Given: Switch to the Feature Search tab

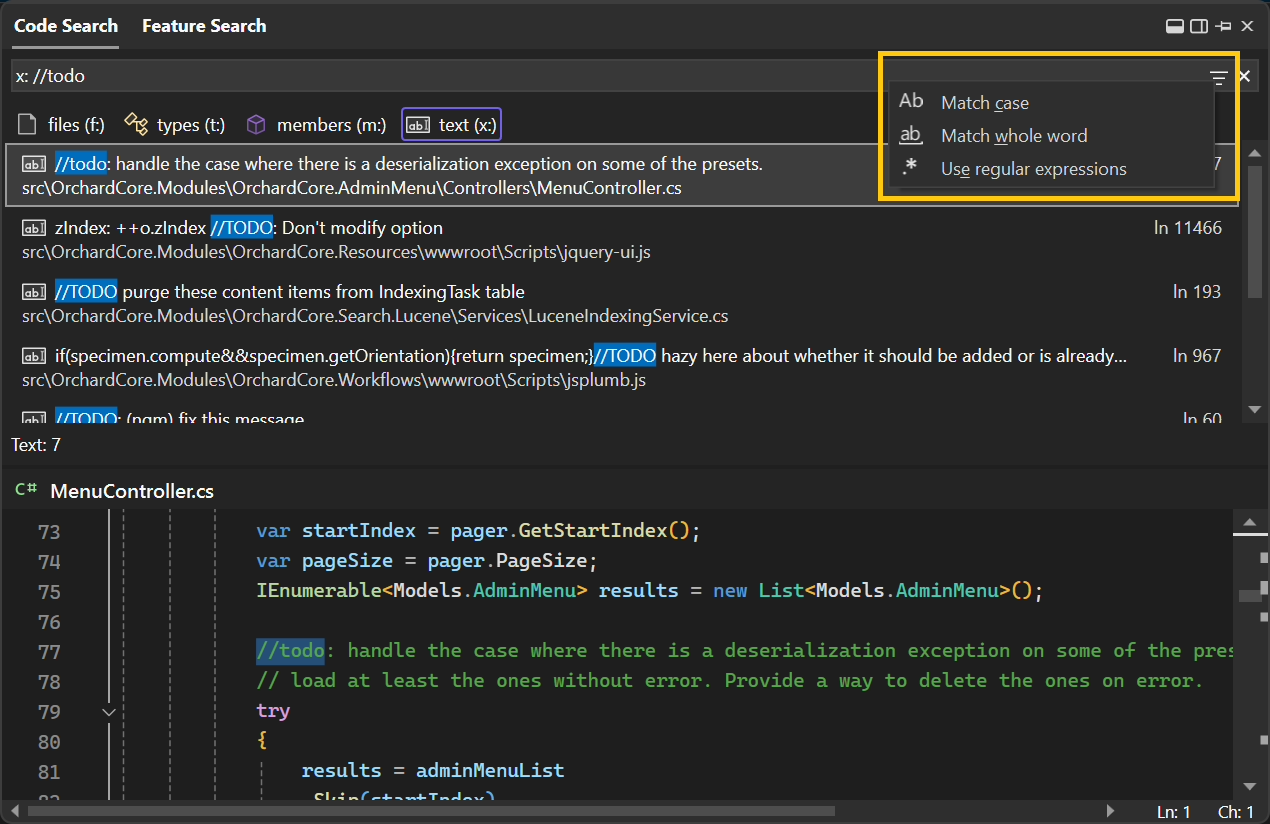Looking at the screenshot, I should (204, 26).
